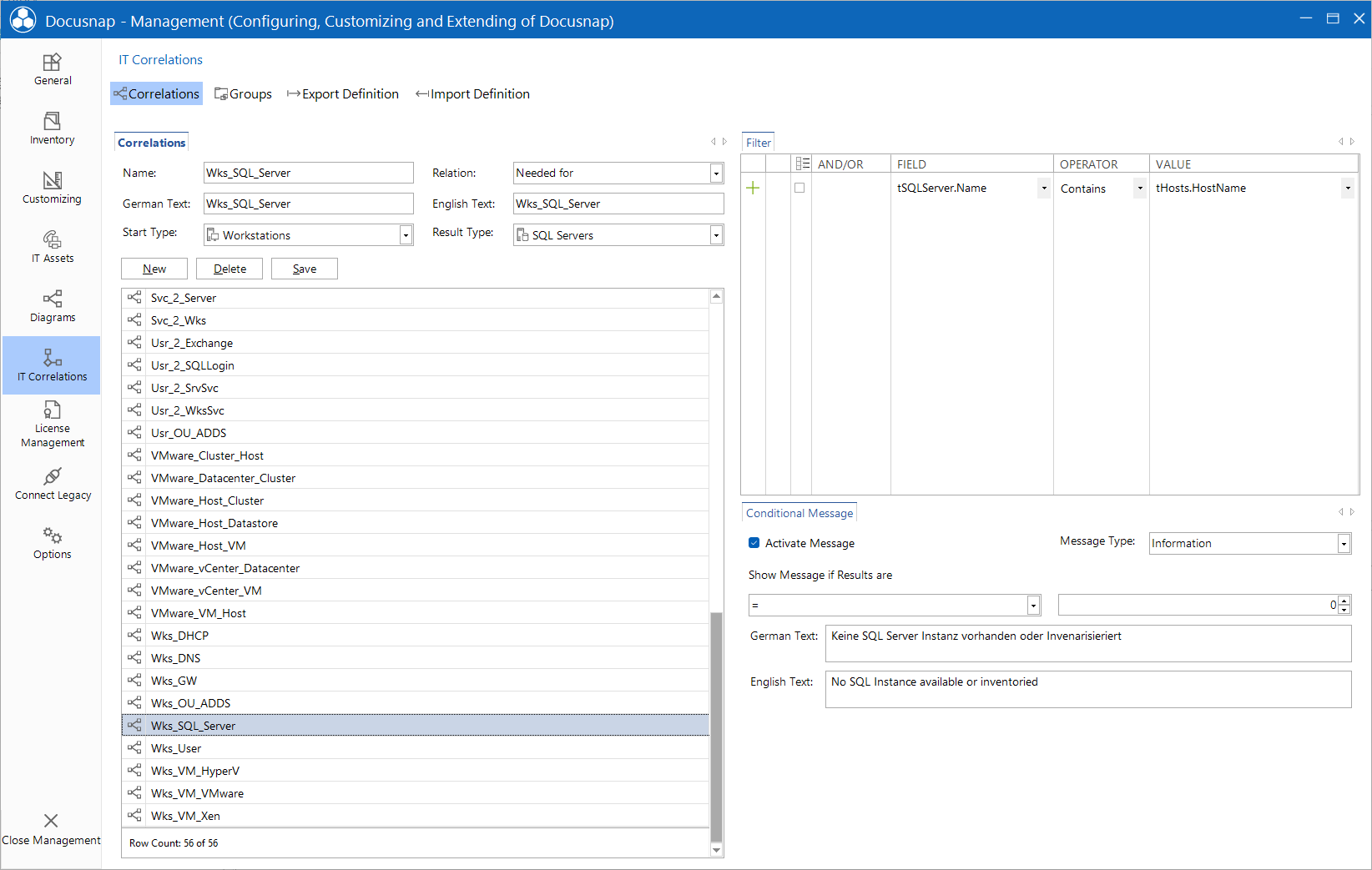
Task: Click the Save button
Action: point(305,269)
